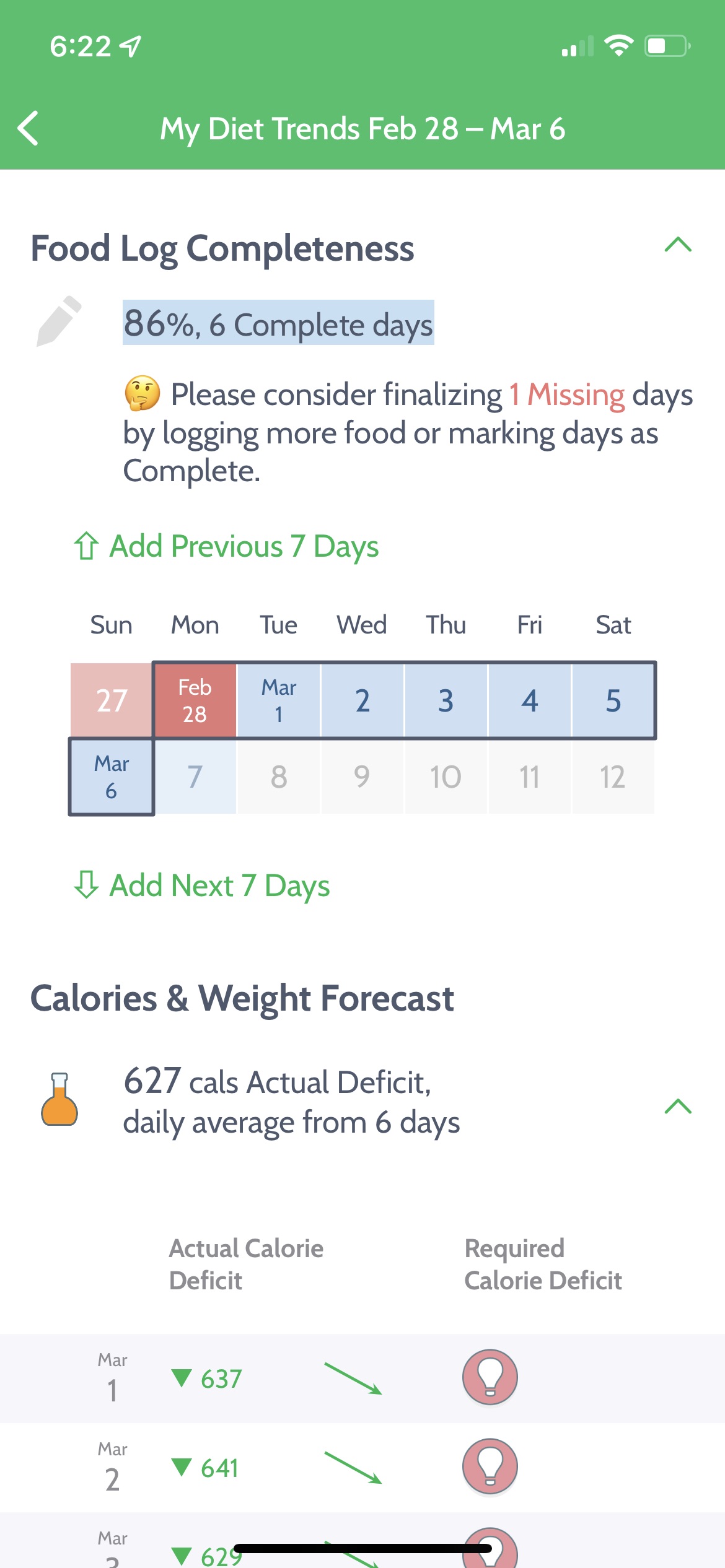Collapse the Calories & Weight Forecast details

[677, 1106]
